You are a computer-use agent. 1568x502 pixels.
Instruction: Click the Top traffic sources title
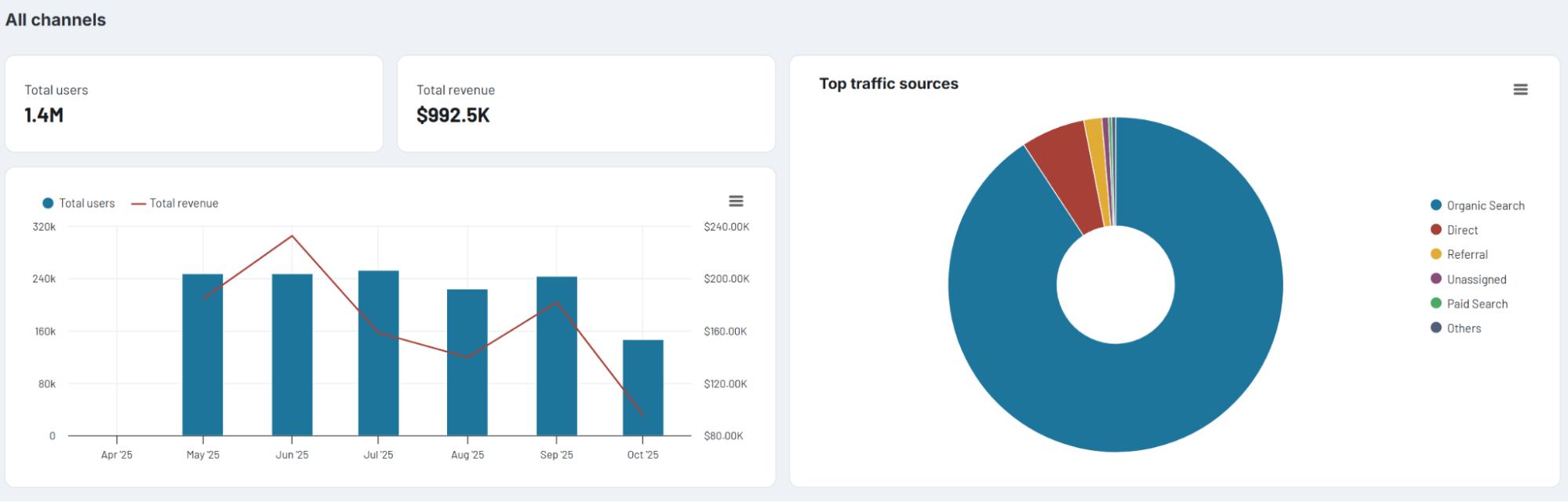pyautogui.click(x=889, y=83)
